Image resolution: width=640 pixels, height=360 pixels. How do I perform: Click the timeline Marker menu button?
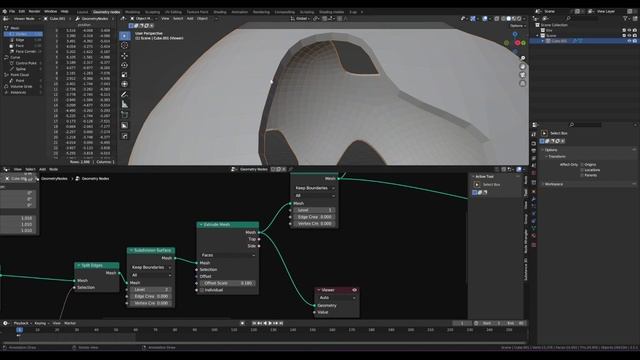point(70,323)
